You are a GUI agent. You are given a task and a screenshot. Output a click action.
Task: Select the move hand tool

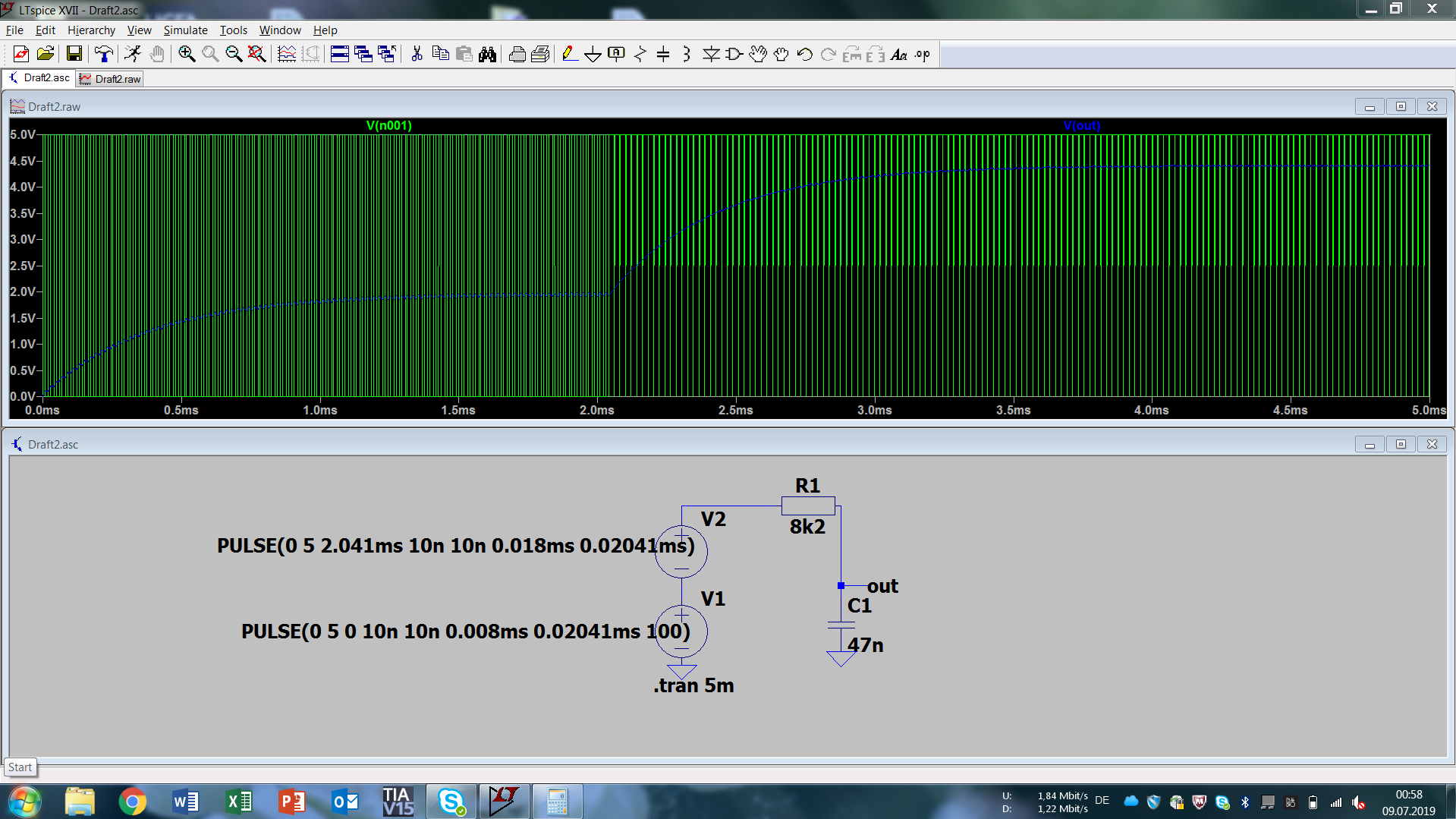coord(757,54)
